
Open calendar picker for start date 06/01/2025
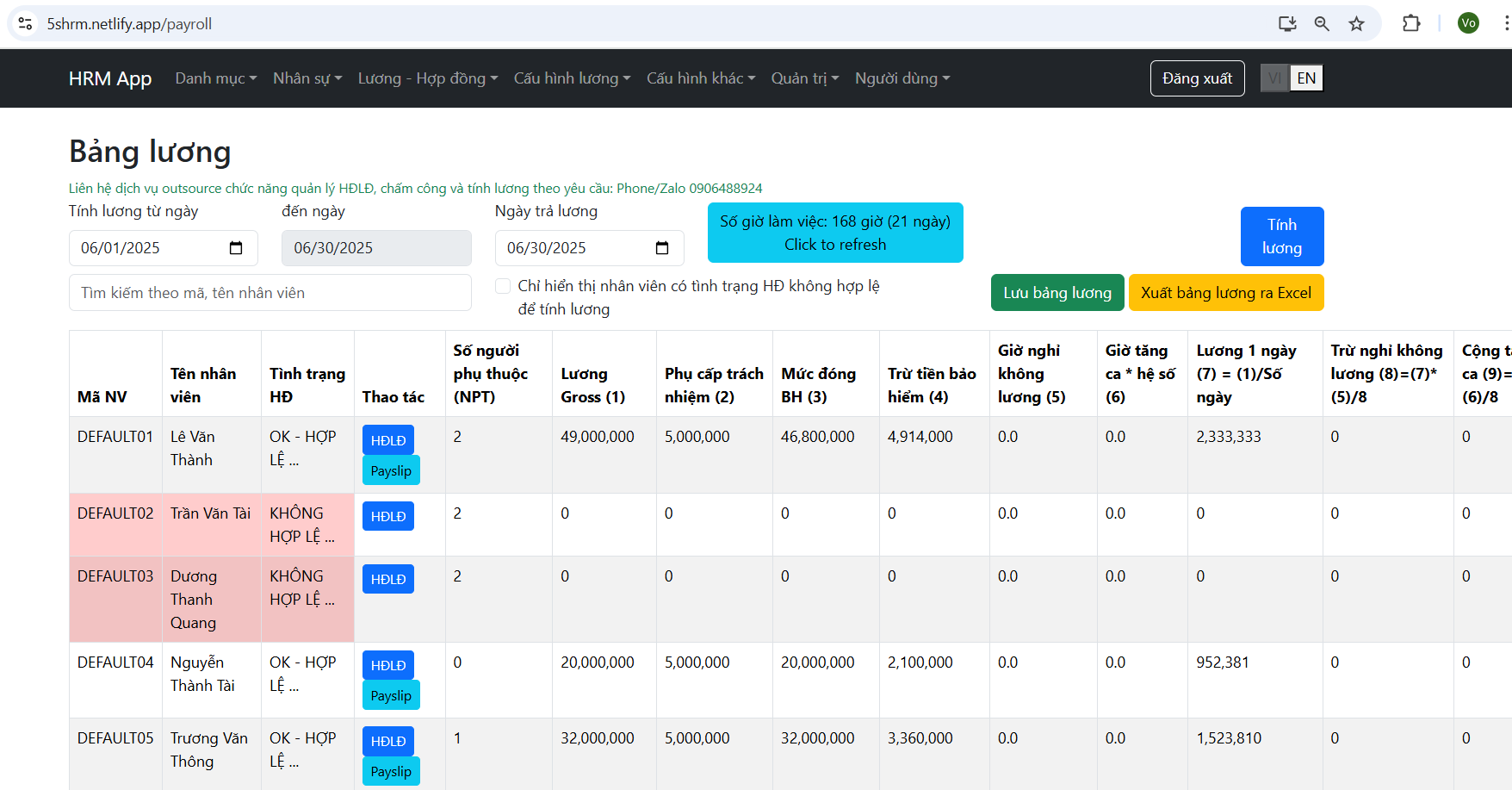click(236, 248)
